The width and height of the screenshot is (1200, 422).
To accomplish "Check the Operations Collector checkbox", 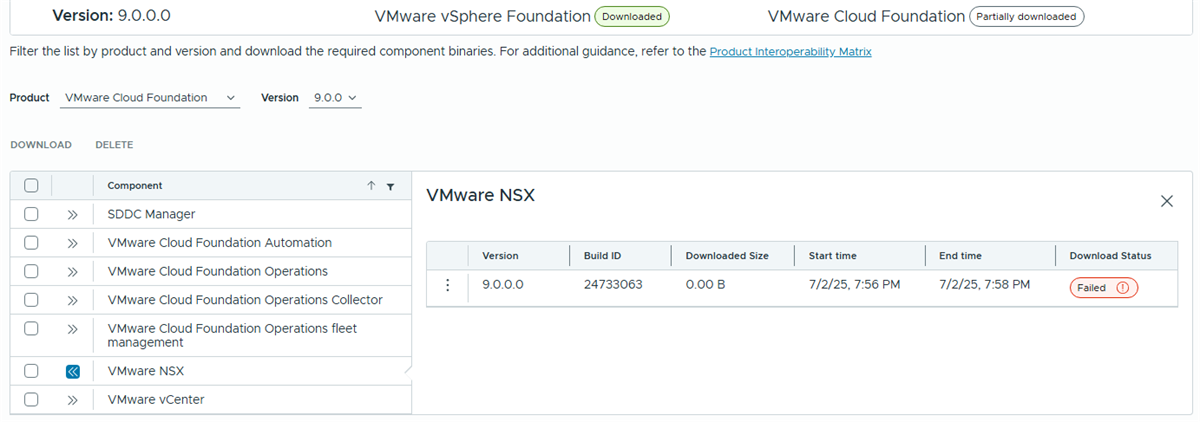I will click(31, 300).
